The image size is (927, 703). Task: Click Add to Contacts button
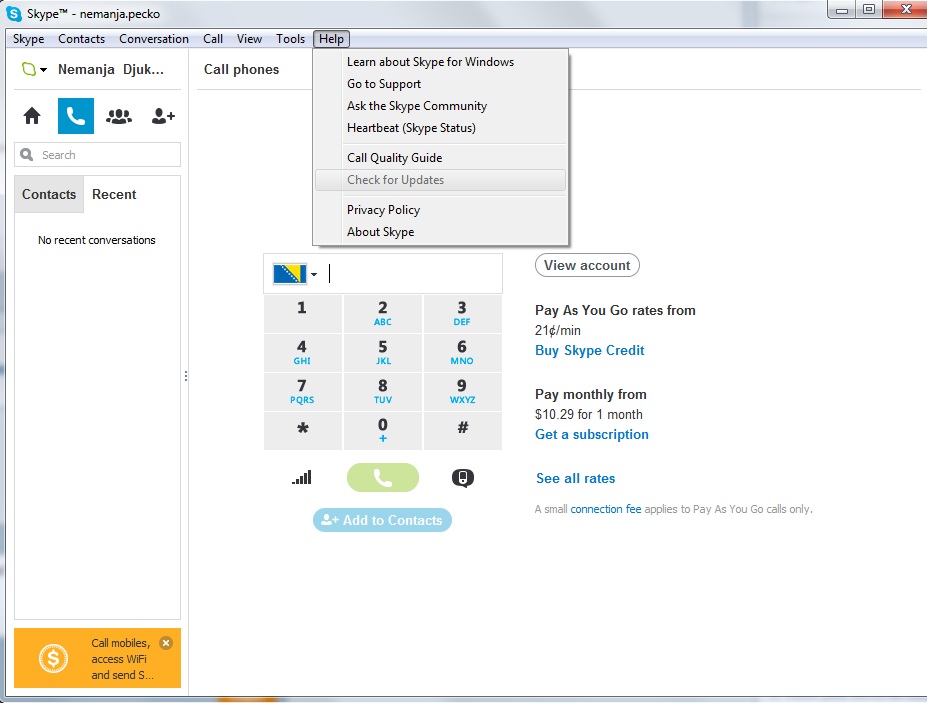click(383, 520)
